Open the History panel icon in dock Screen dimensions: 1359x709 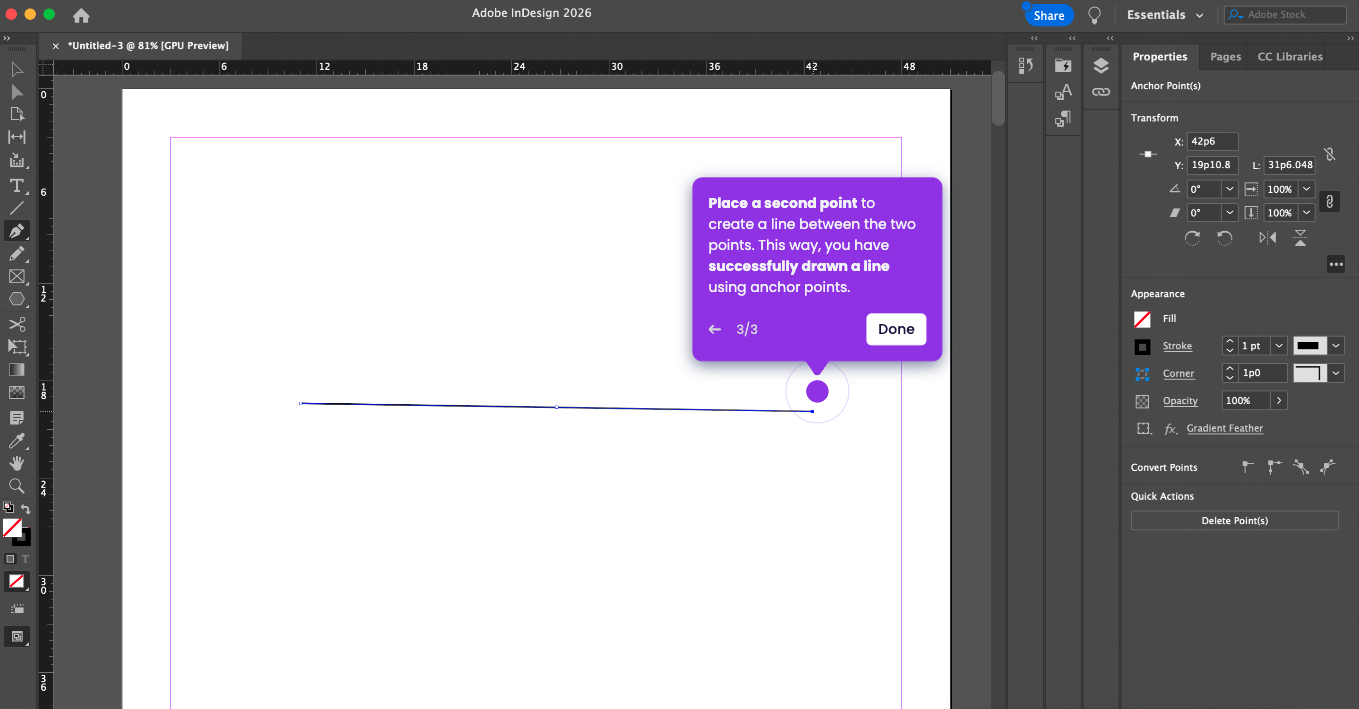pyautogui.click(x=1025, y=66)
